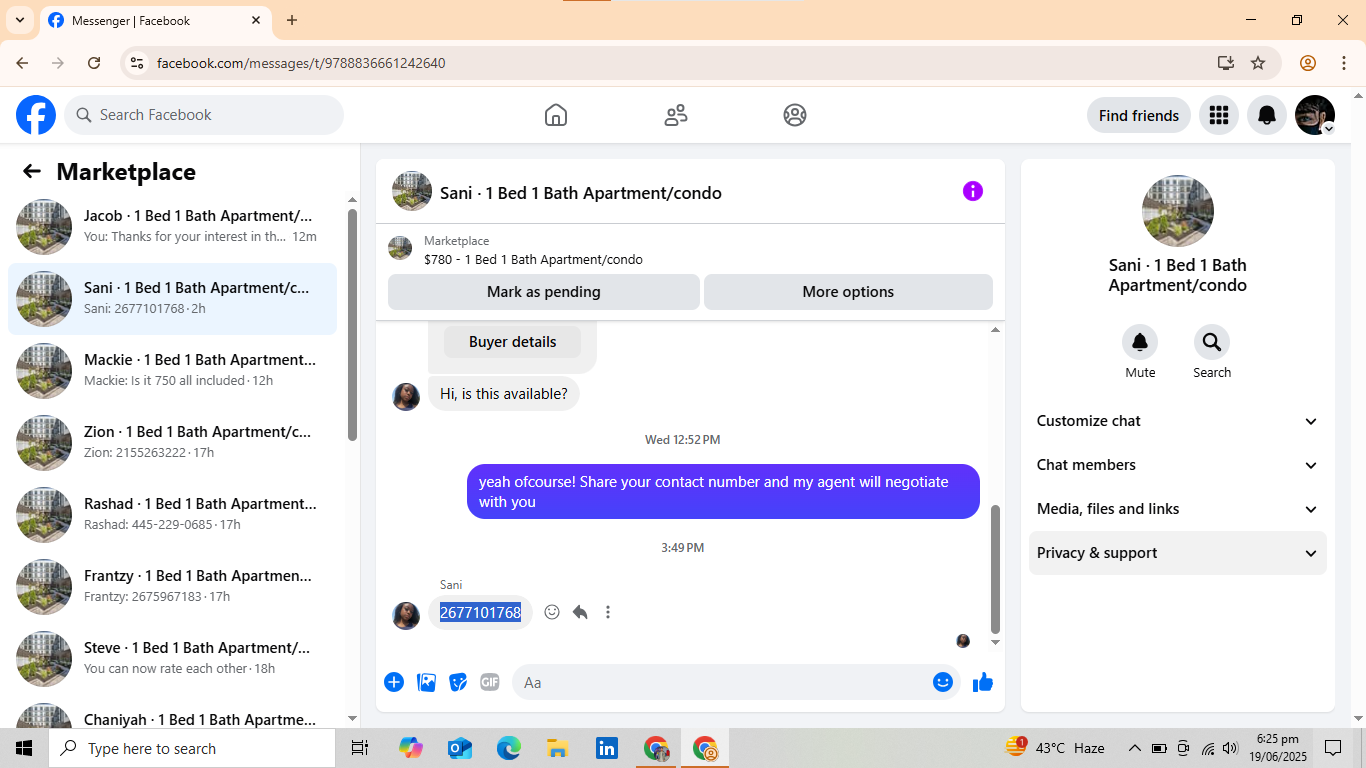Open Mackie's apartment chat
This screenshot has height=768, width=1366.
coord(172,370)
